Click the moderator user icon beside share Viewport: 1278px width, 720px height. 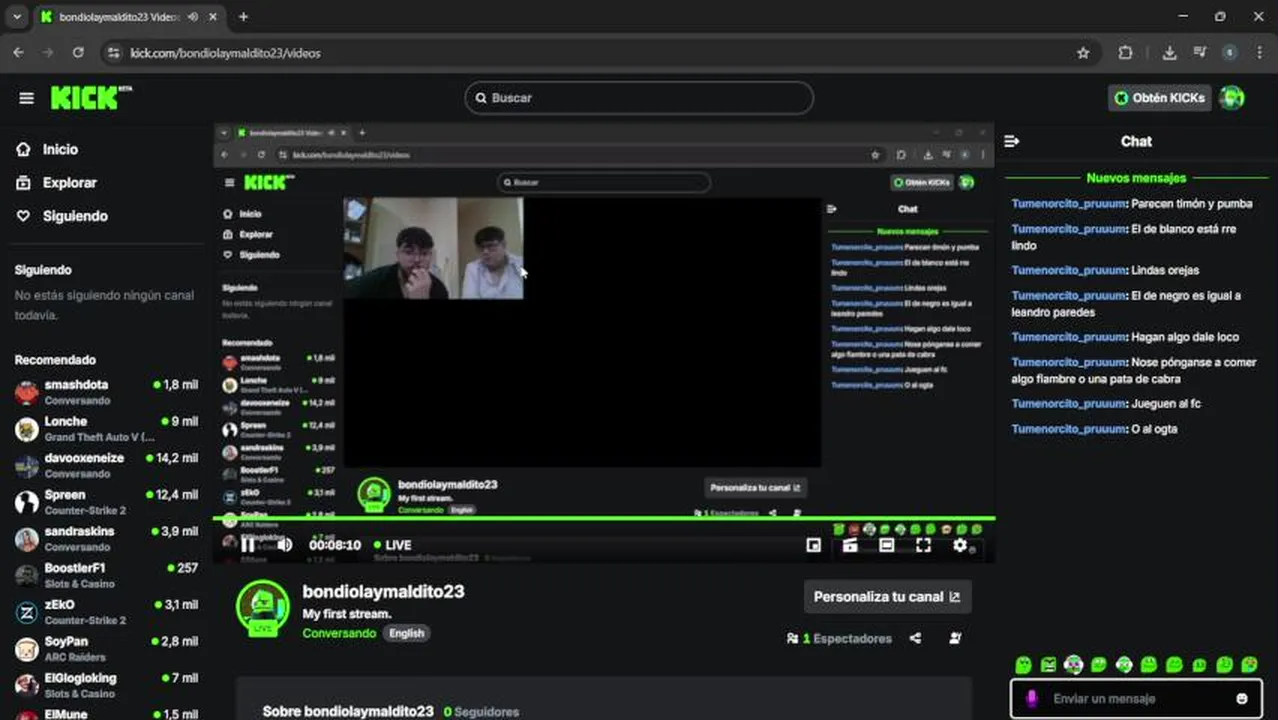point(955,638)
